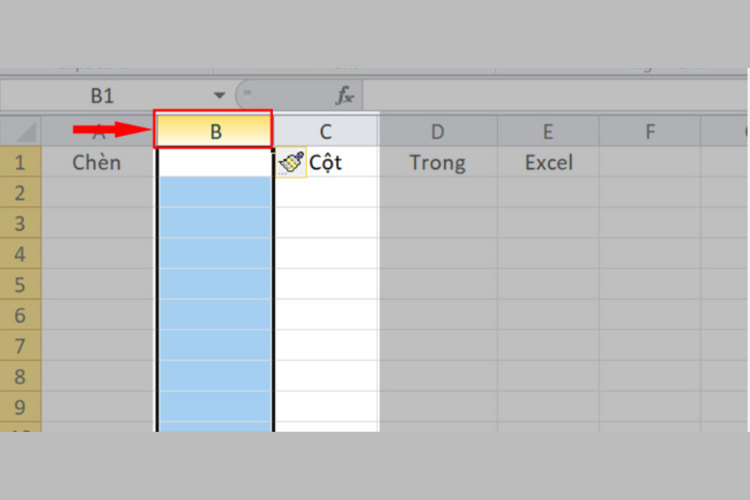Screen dimensions: 750x500
Task: Select row 6 header
Action: point(20,315)
